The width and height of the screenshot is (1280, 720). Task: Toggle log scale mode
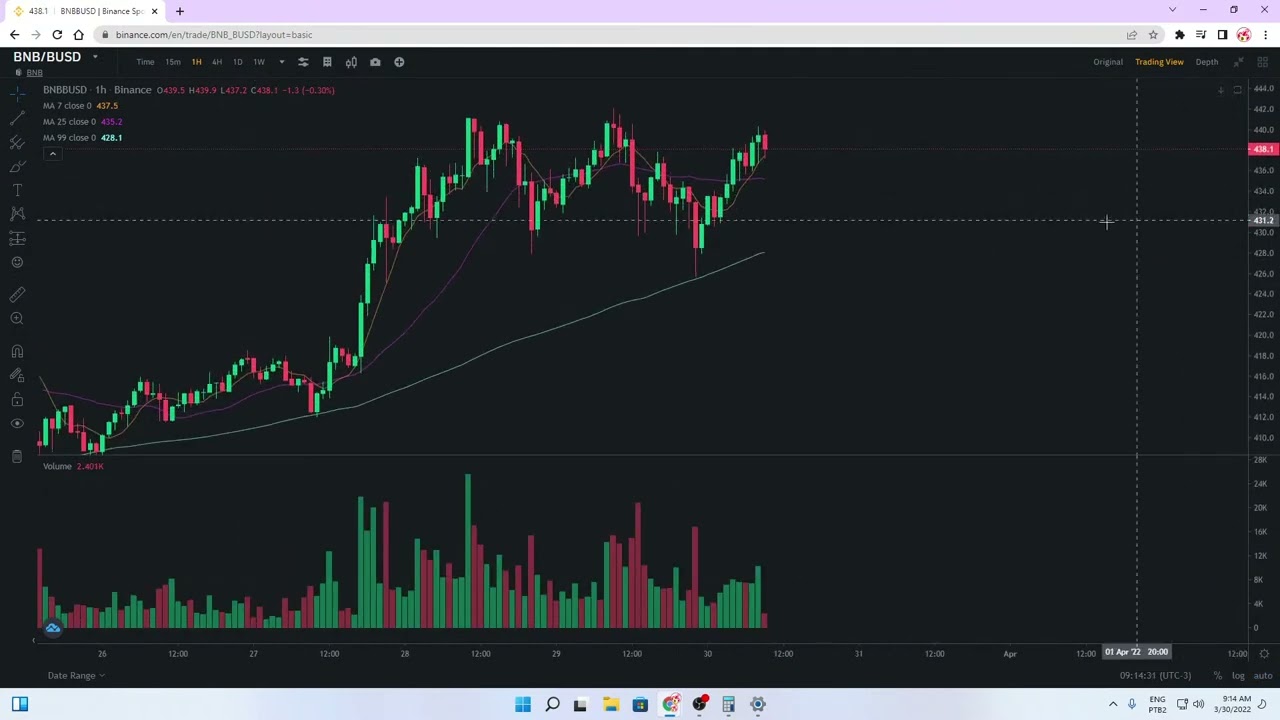point(1238,676)
